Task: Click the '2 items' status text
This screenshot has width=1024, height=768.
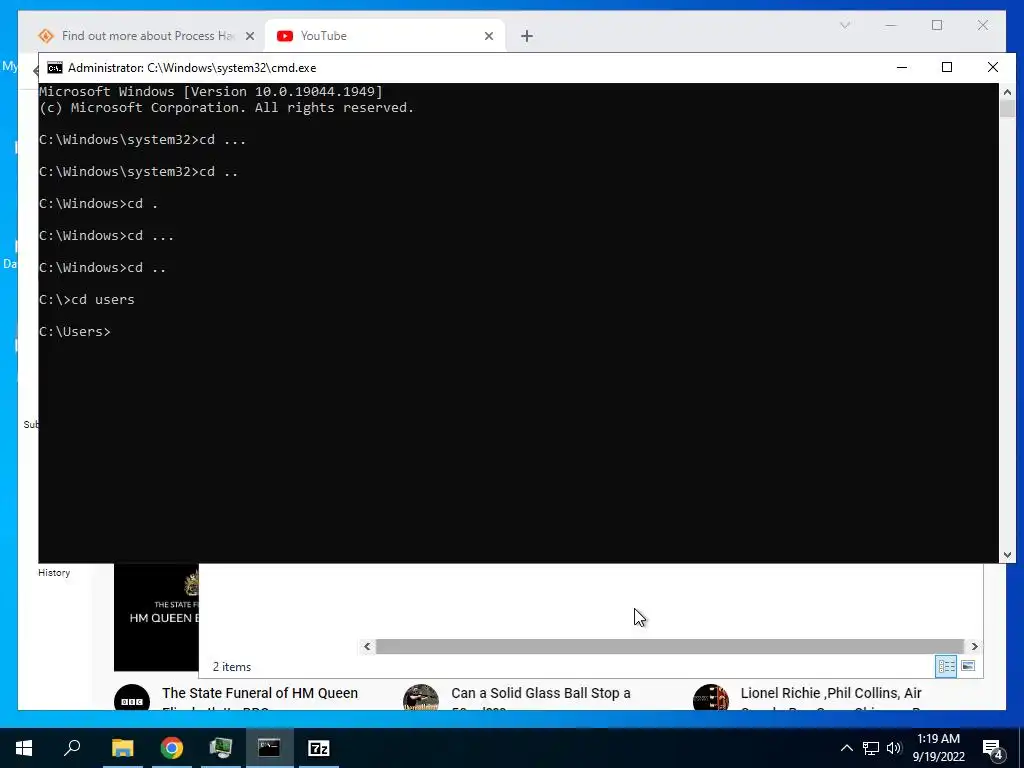Action: click(232, 667)
